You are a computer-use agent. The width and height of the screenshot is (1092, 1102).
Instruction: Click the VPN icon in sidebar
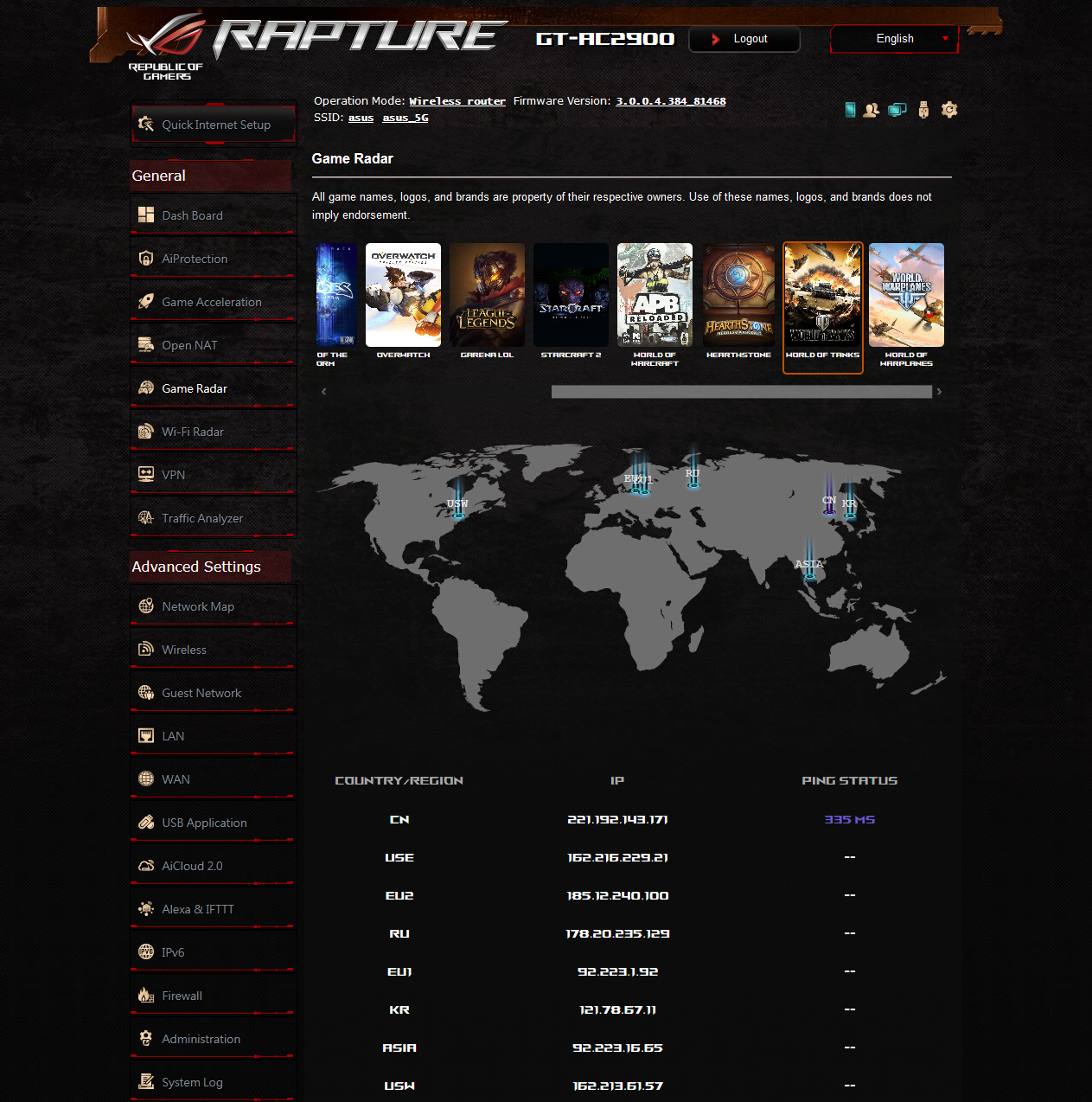click(x=146, y=475)
